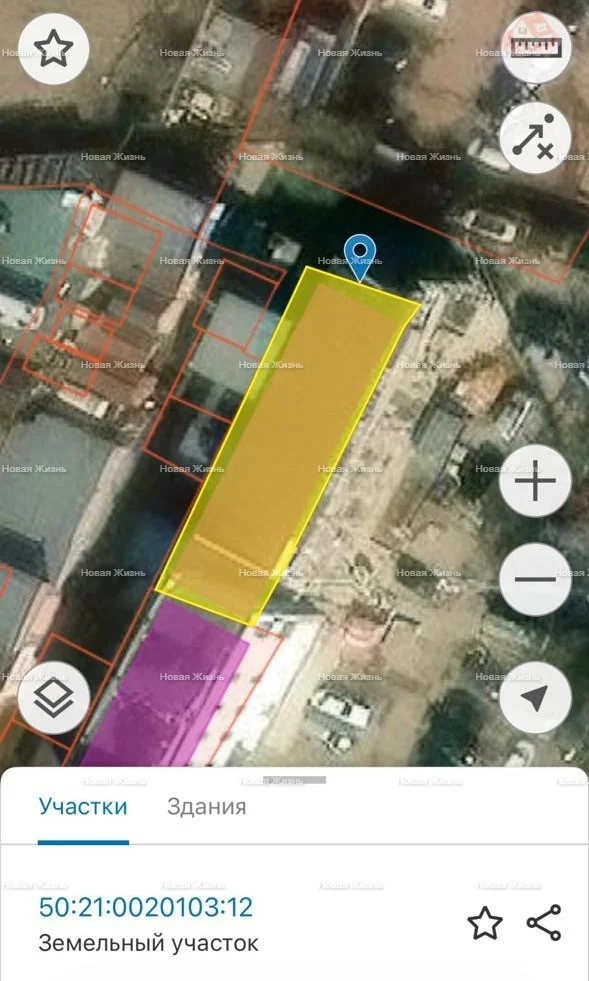Zoom out with the minus button
This screenshot has height=981, width=589.
click(535, 579)
